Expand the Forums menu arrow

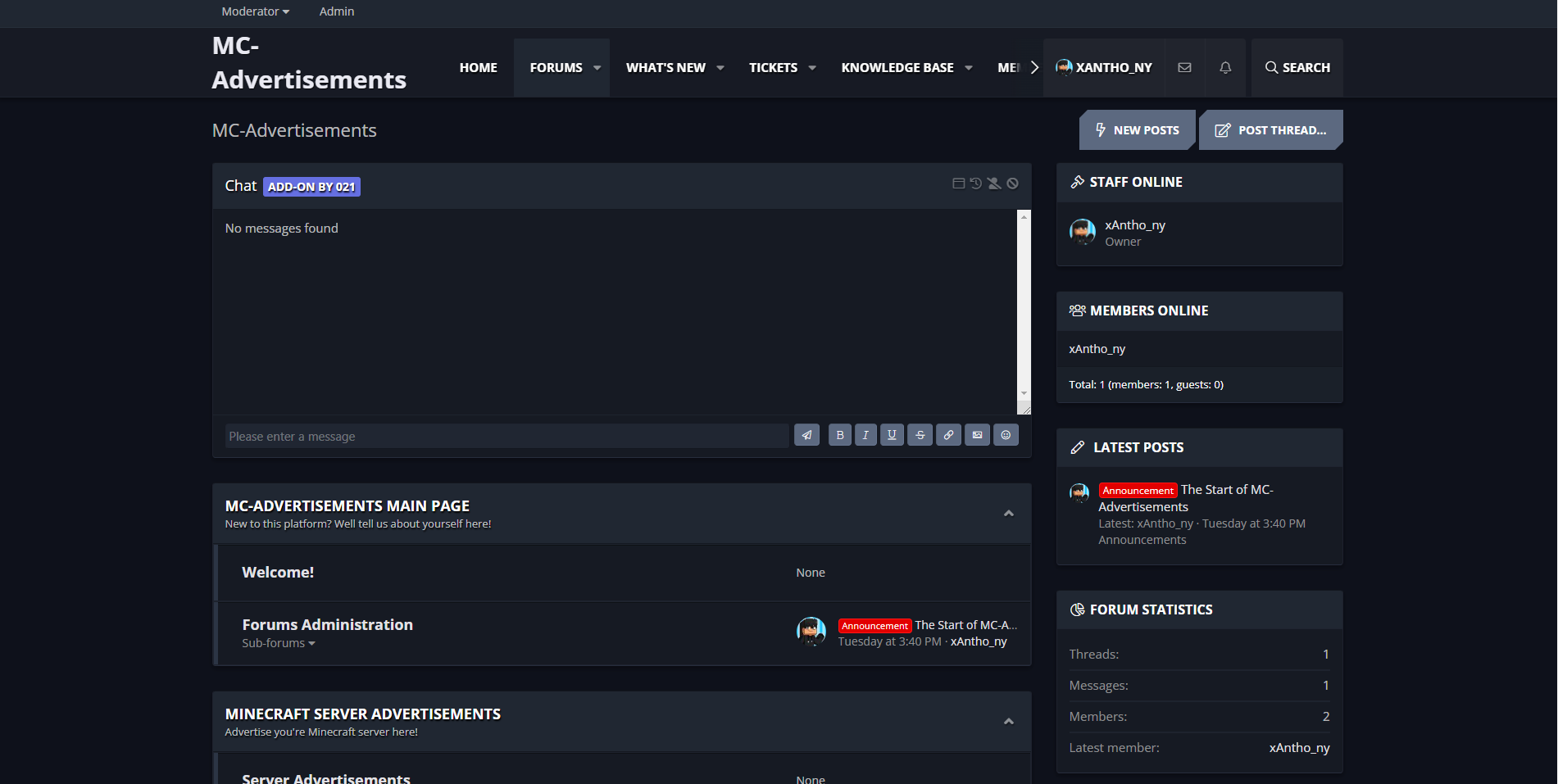tap(597, 68)
